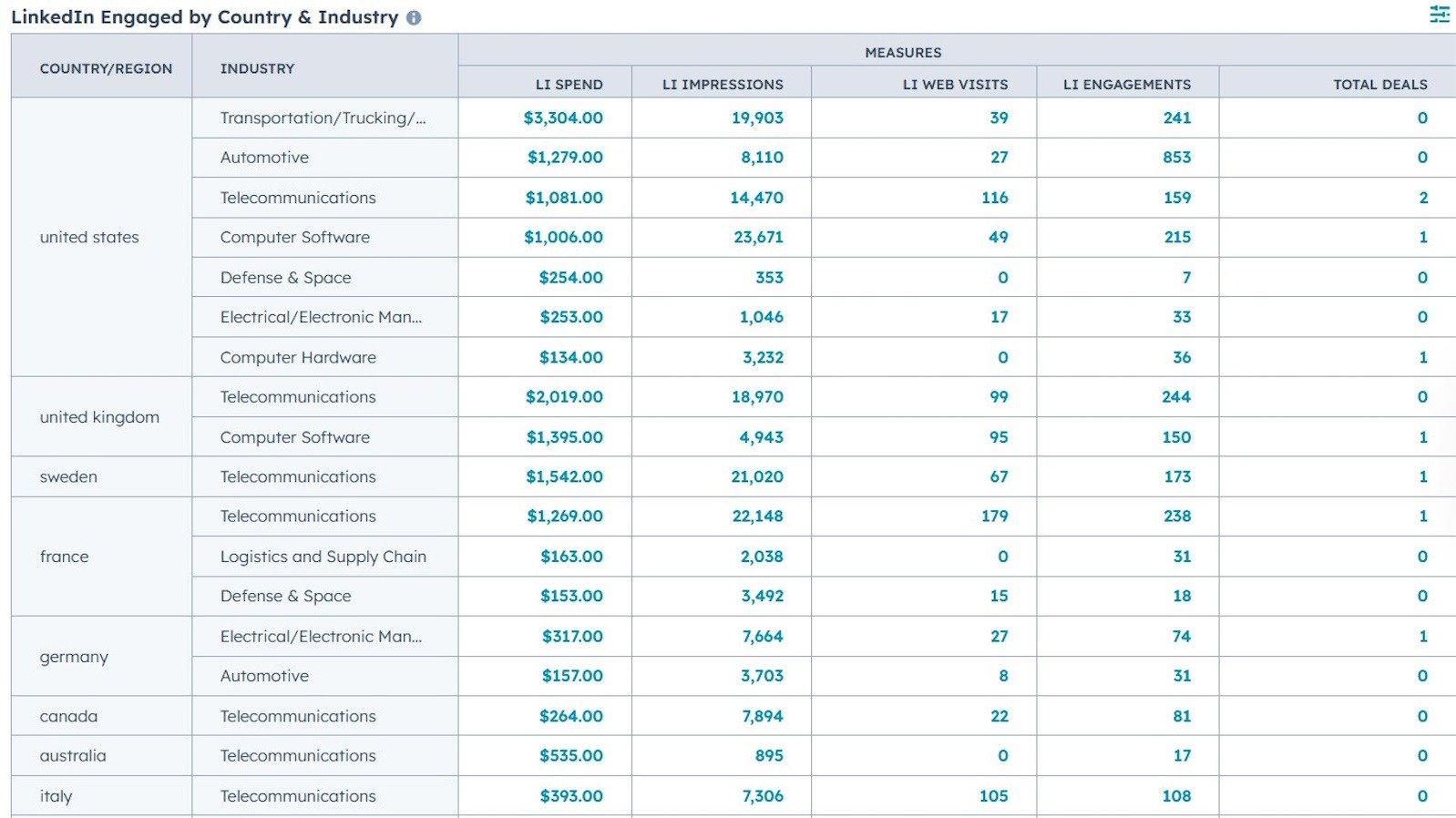Sort by the LI Spend column header

click(x=569, y=84)
